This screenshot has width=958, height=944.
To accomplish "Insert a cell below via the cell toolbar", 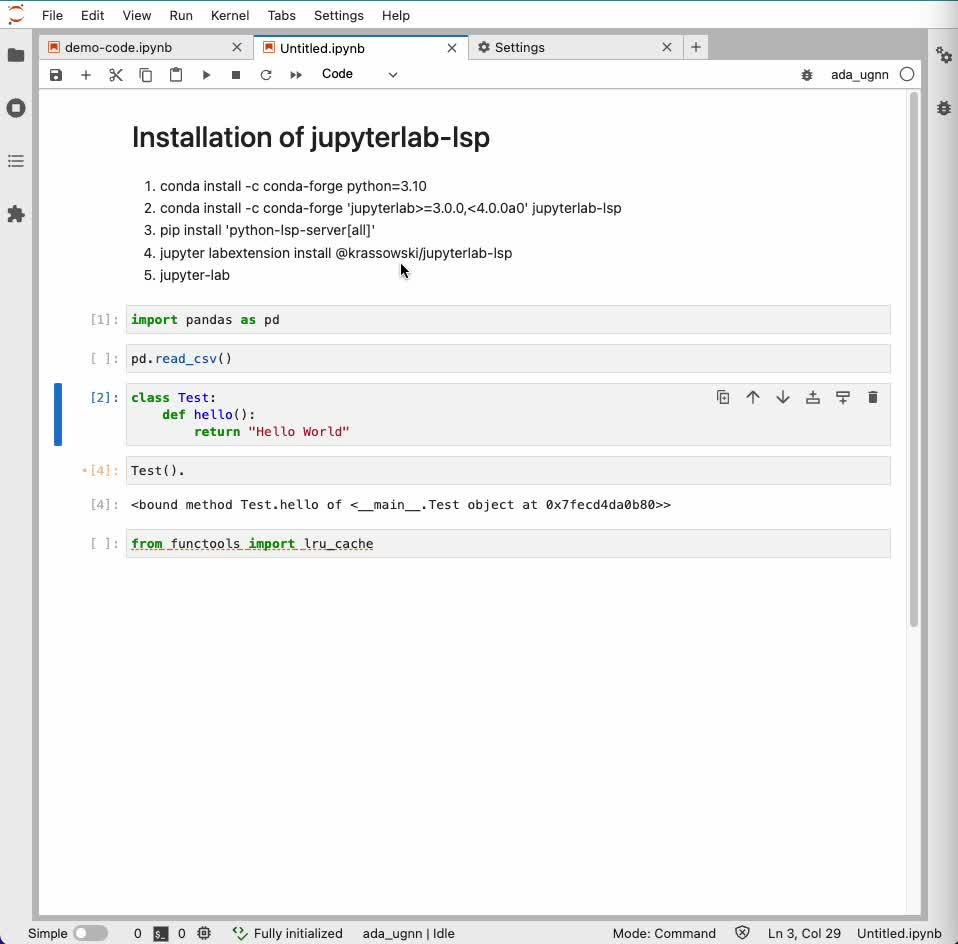I will tap(843, 397).
